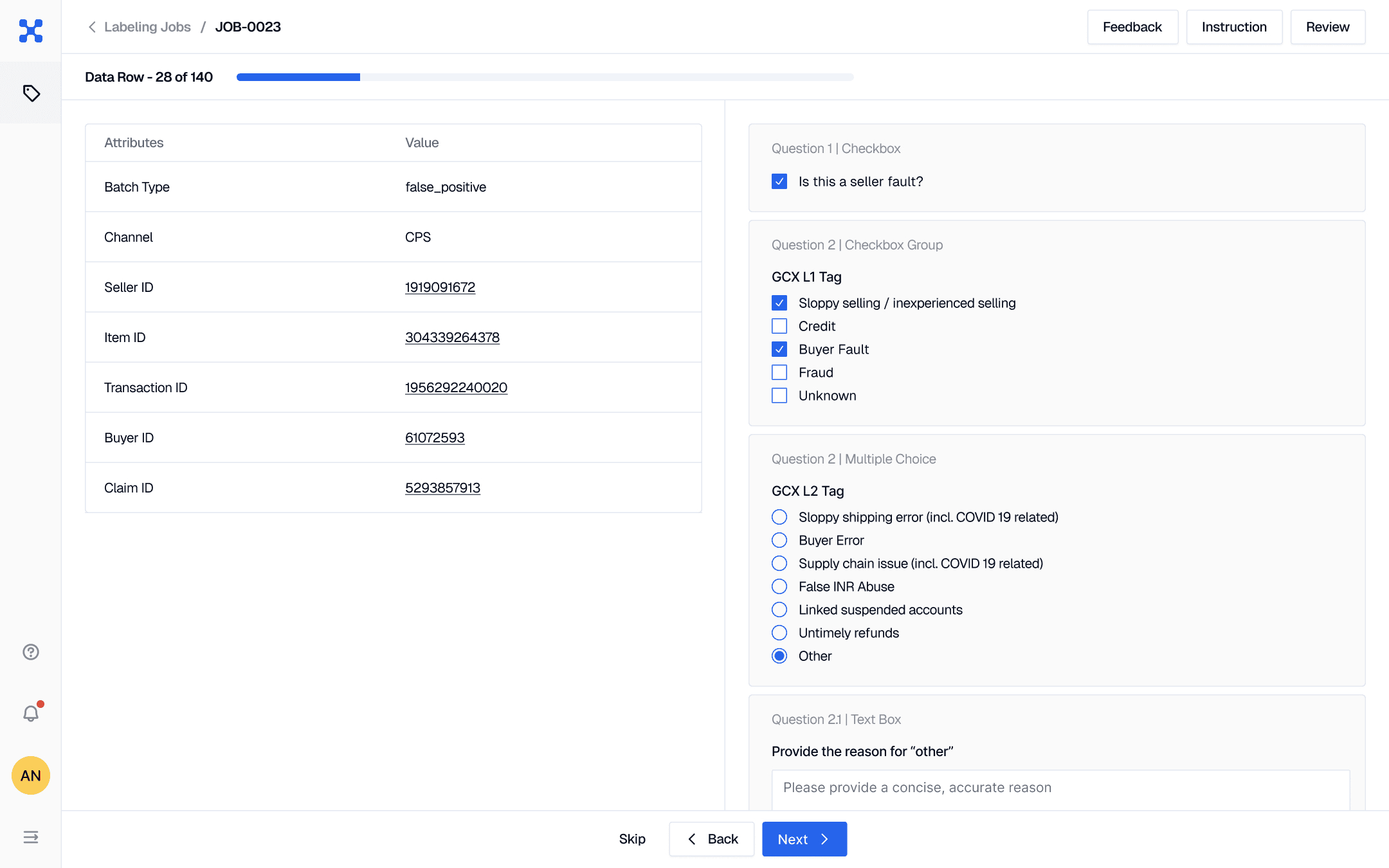Image resolution: width=1389 pixels, height=868 pixels.
Task: Click Next to advance data row
Action: [x=804, y=839]
